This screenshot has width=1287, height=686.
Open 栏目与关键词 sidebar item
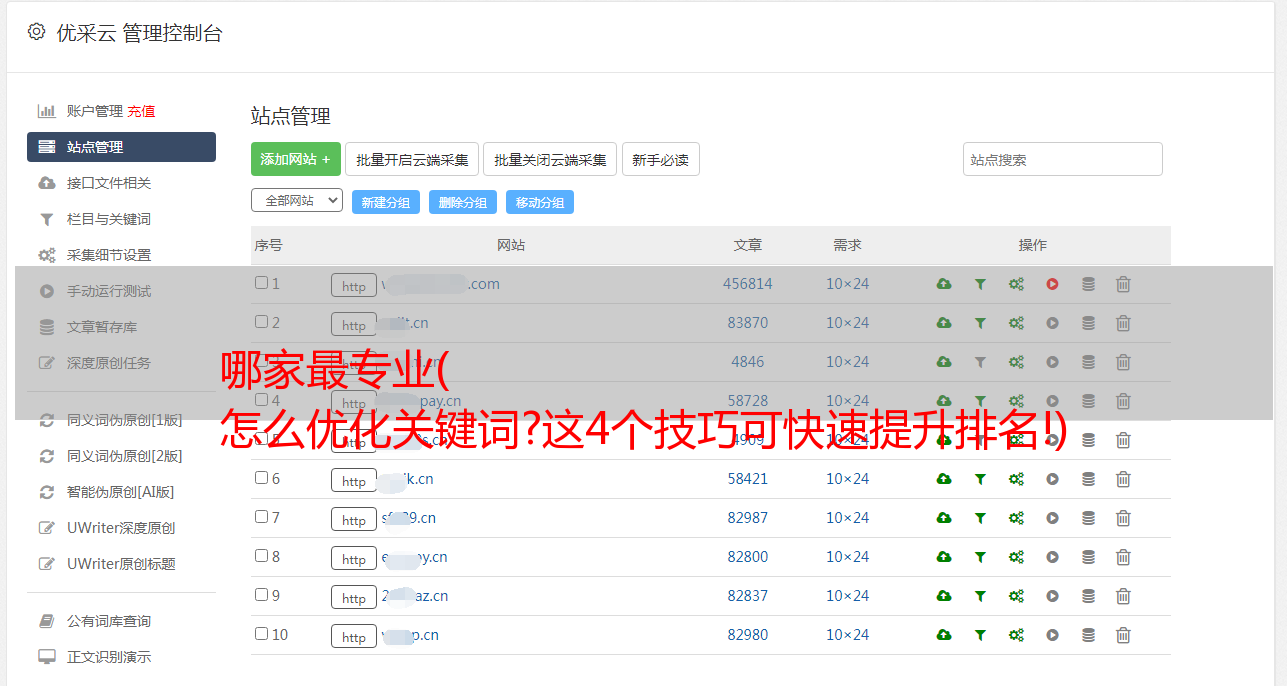click(109, 219)
